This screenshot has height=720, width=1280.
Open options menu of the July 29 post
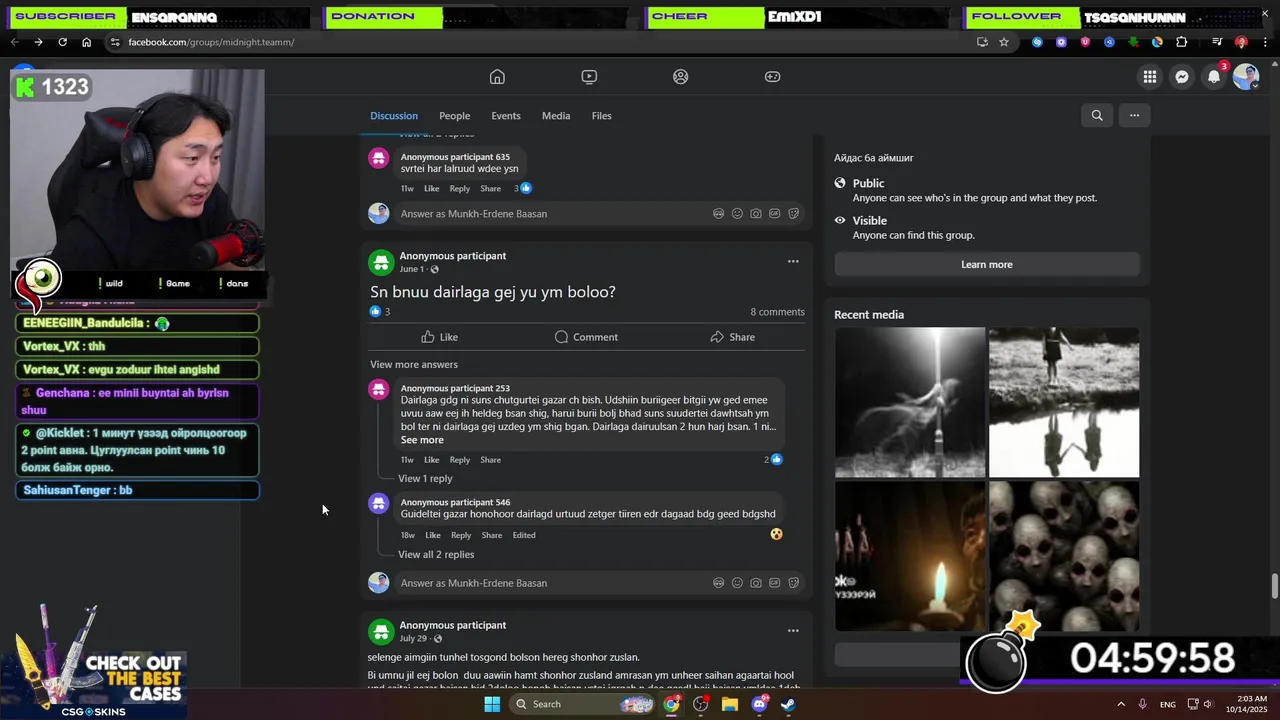[793, 631]
